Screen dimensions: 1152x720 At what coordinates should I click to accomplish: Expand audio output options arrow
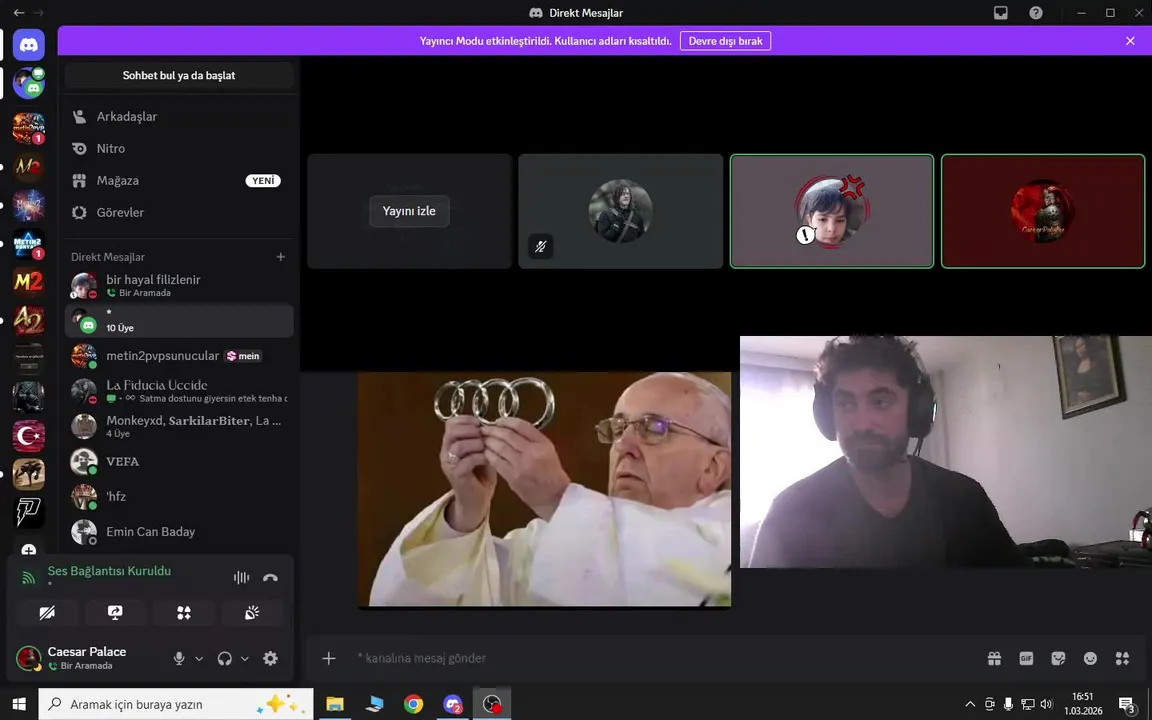[x=245, y=659]
